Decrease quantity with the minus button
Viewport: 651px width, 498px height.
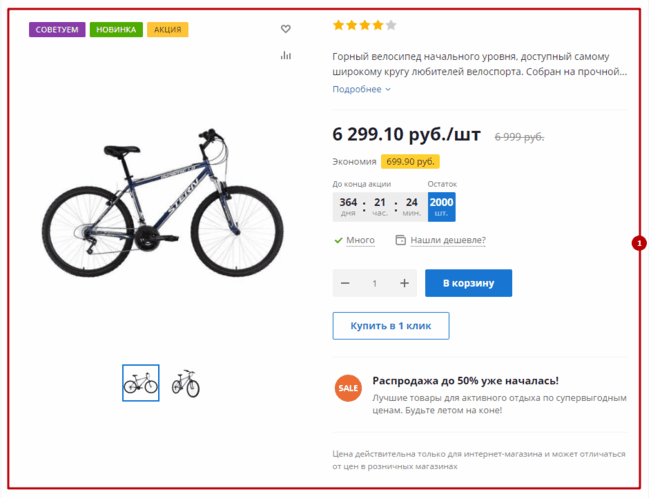pos(345,283)
